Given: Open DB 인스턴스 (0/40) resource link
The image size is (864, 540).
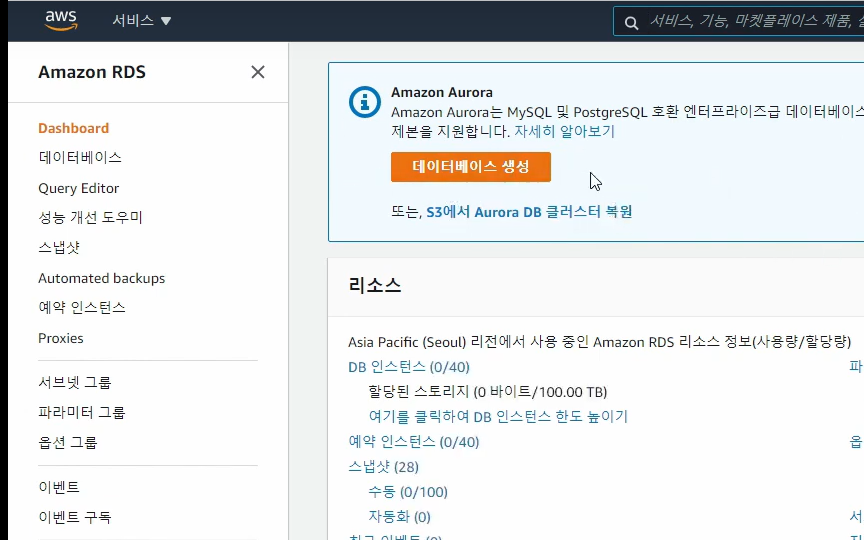Looking at the screenshot, I should click(x=409, y=367).
